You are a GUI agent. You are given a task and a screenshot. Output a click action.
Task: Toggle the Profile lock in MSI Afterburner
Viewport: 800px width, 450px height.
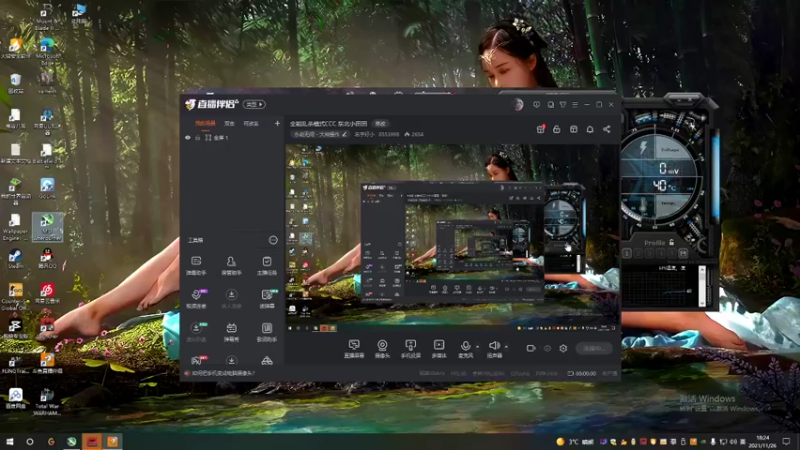click(x=671, y=242)
